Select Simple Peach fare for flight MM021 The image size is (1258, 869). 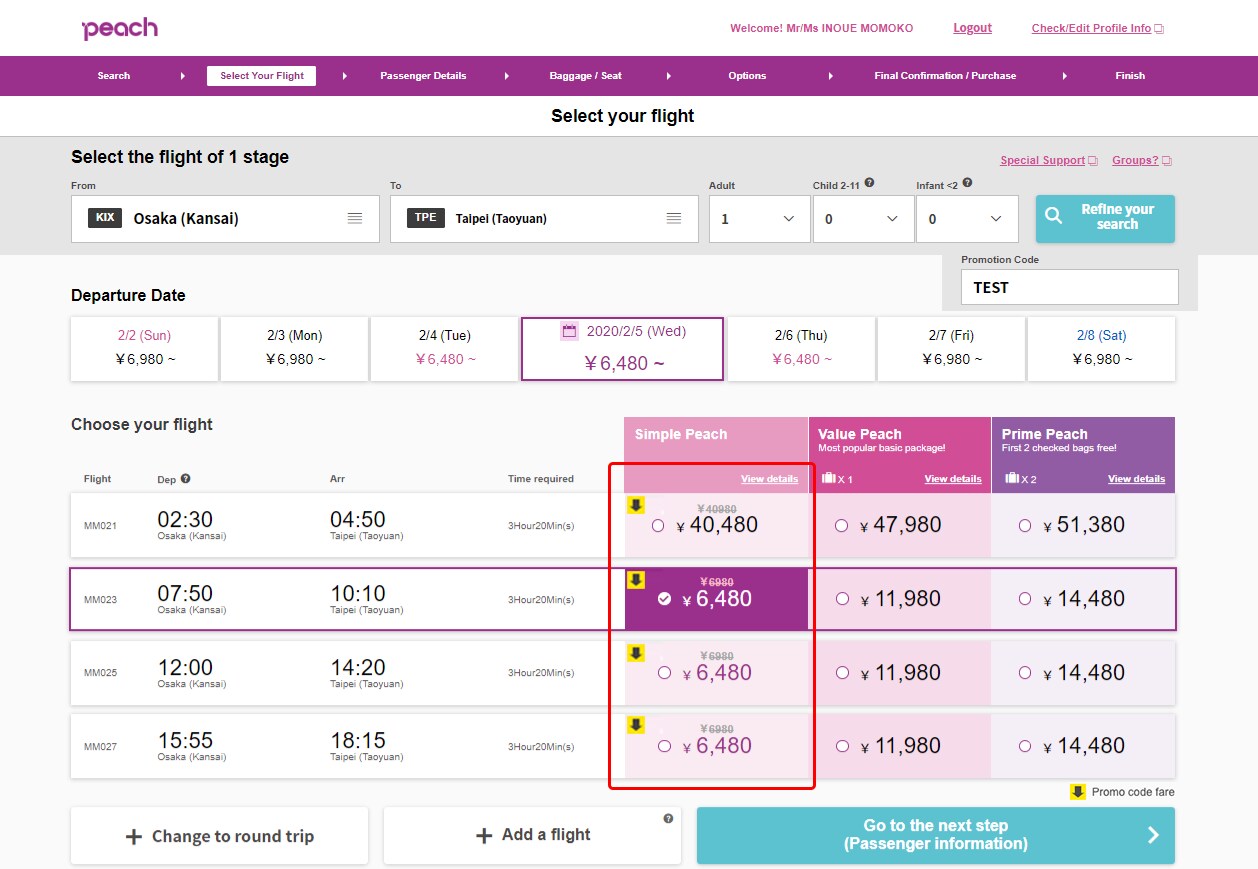pos(657,525)
